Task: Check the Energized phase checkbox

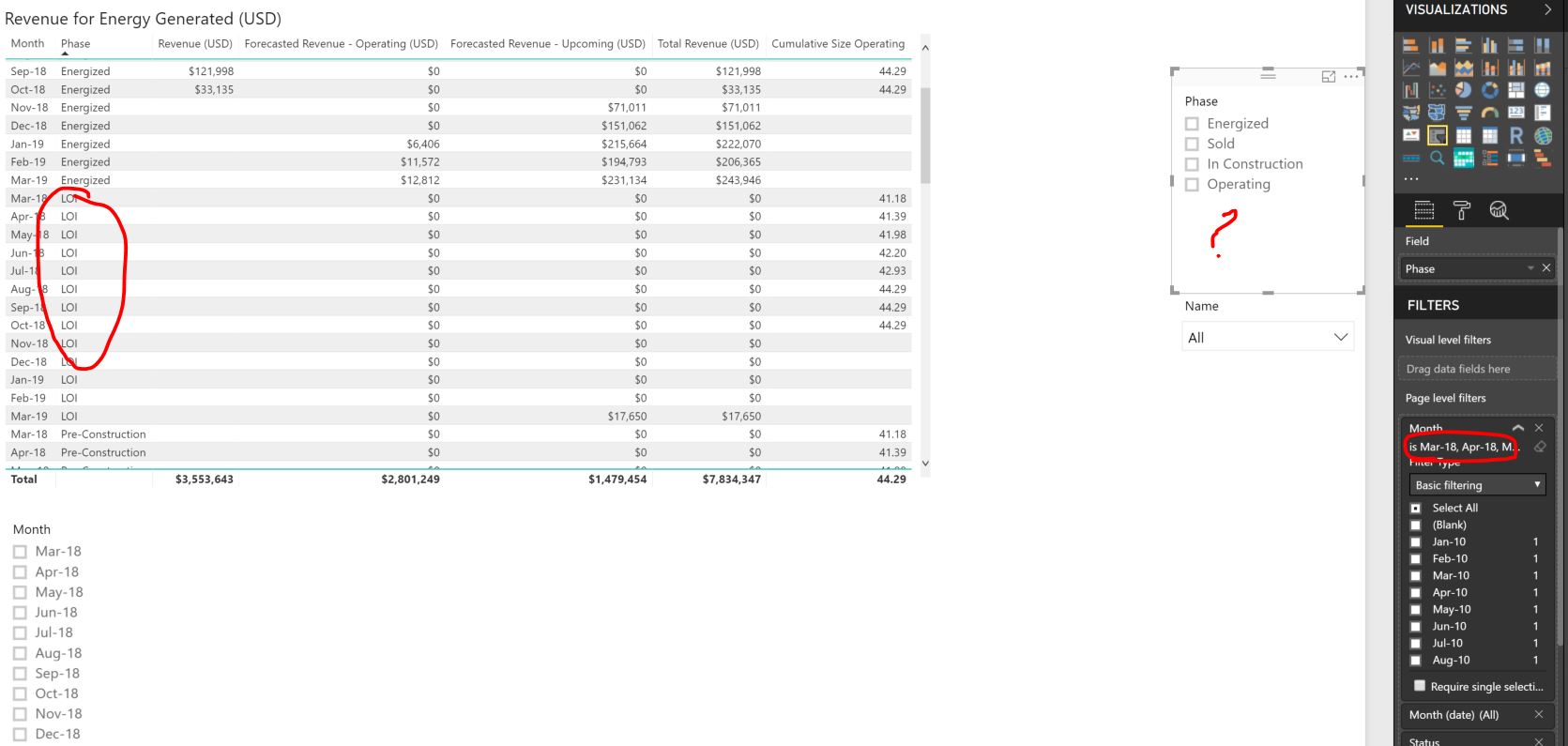Action: click(1192, 124)
